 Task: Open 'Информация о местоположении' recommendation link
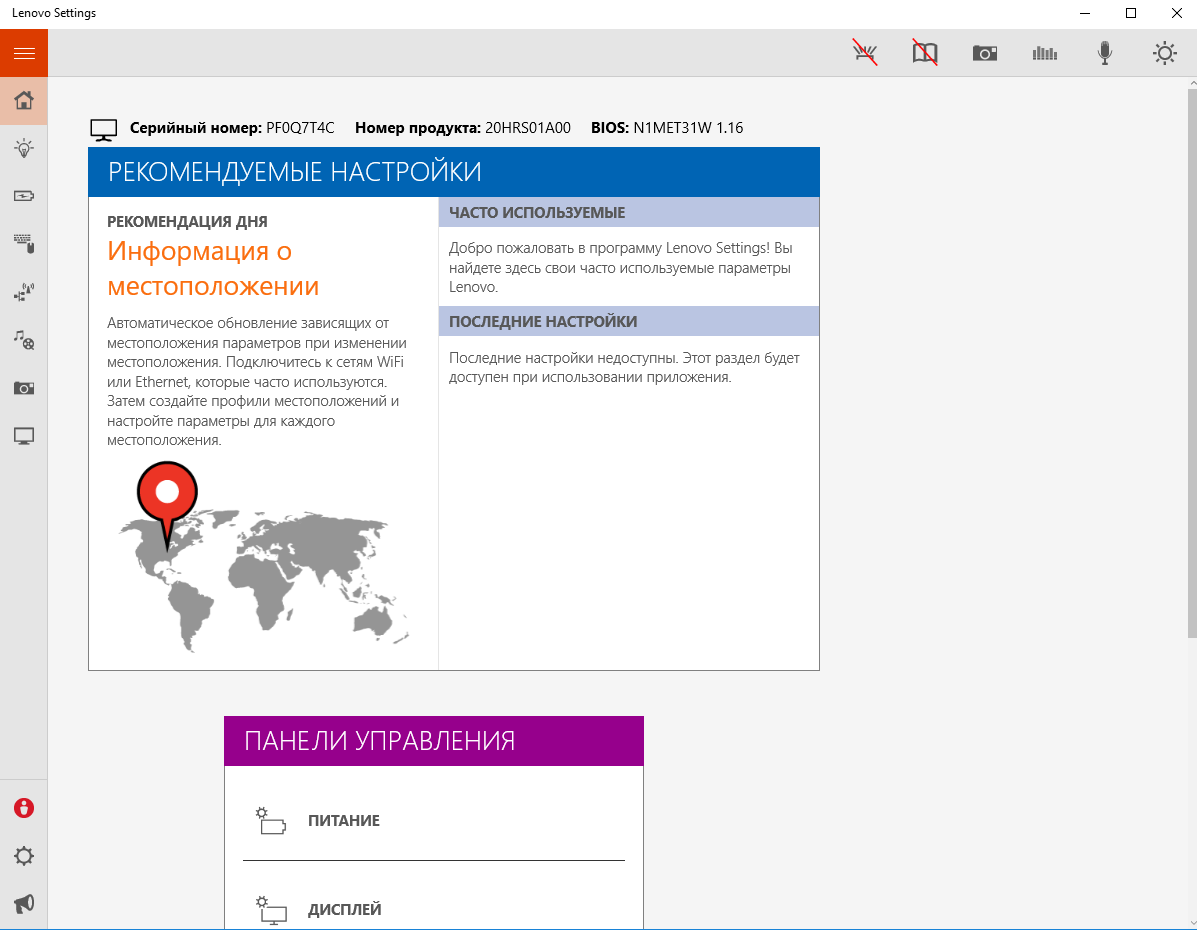click(213, 268)
